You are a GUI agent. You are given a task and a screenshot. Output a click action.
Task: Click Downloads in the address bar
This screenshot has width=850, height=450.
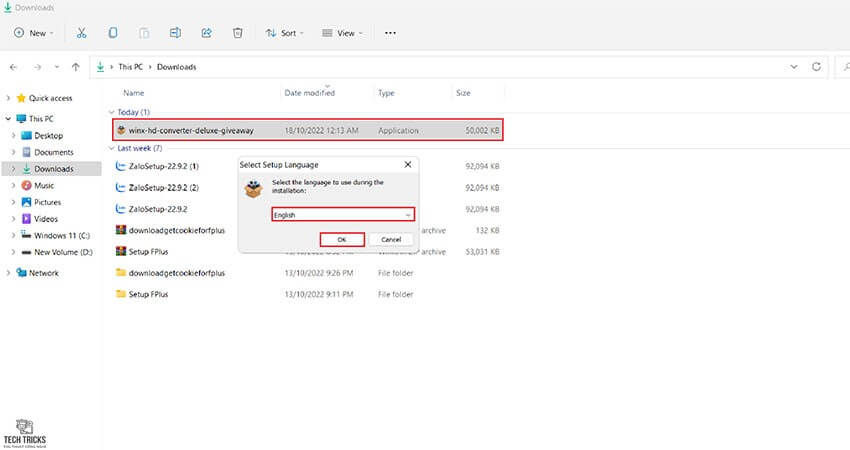[176, 67]
